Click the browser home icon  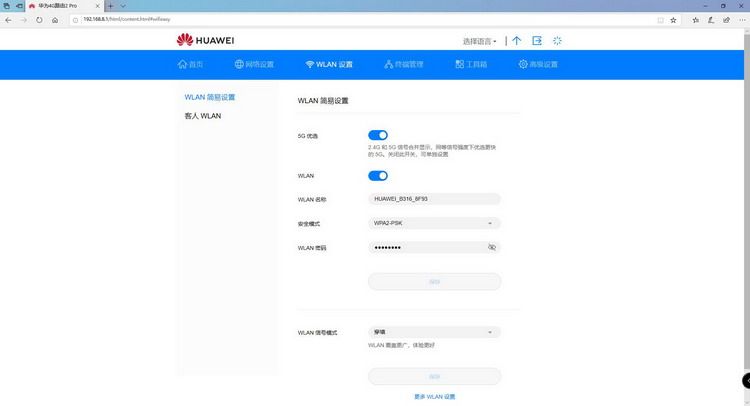[55, 20]
